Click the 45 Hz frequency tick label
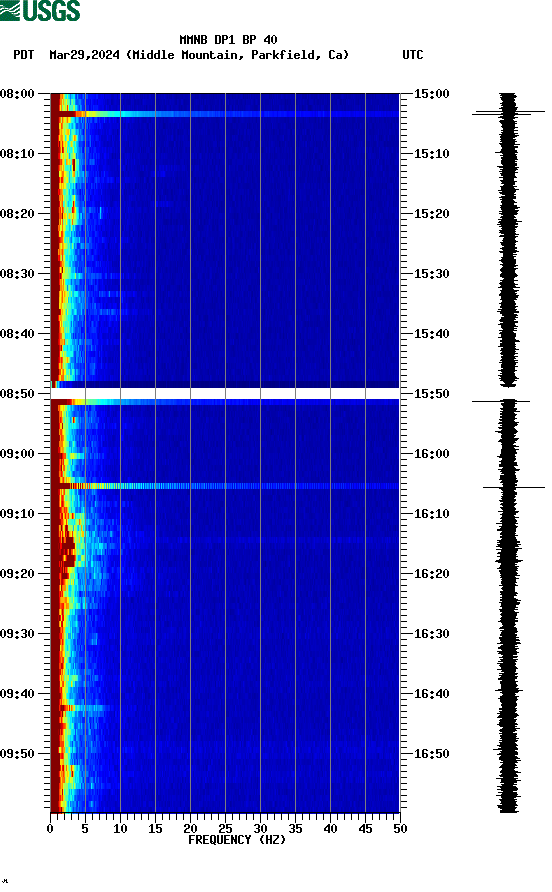 365,829
